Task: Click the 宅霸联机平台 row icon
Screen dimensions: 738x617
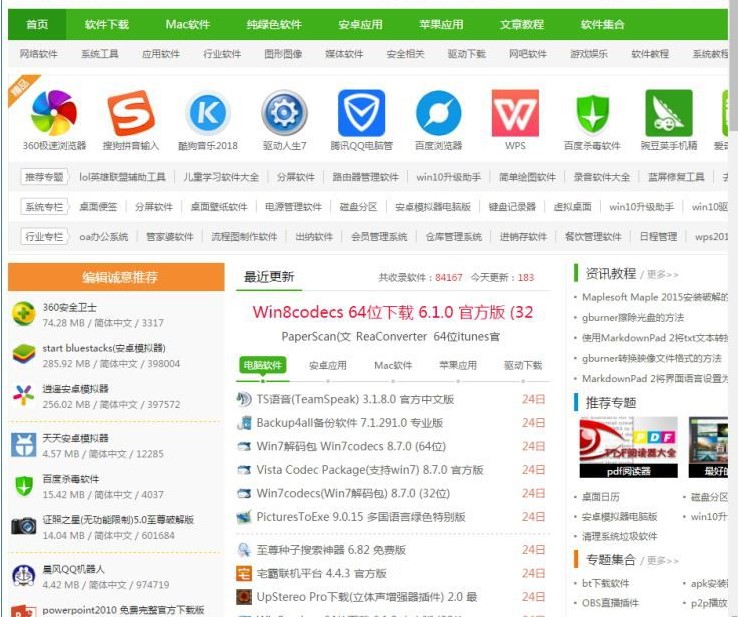Action: tap(243, 573)
